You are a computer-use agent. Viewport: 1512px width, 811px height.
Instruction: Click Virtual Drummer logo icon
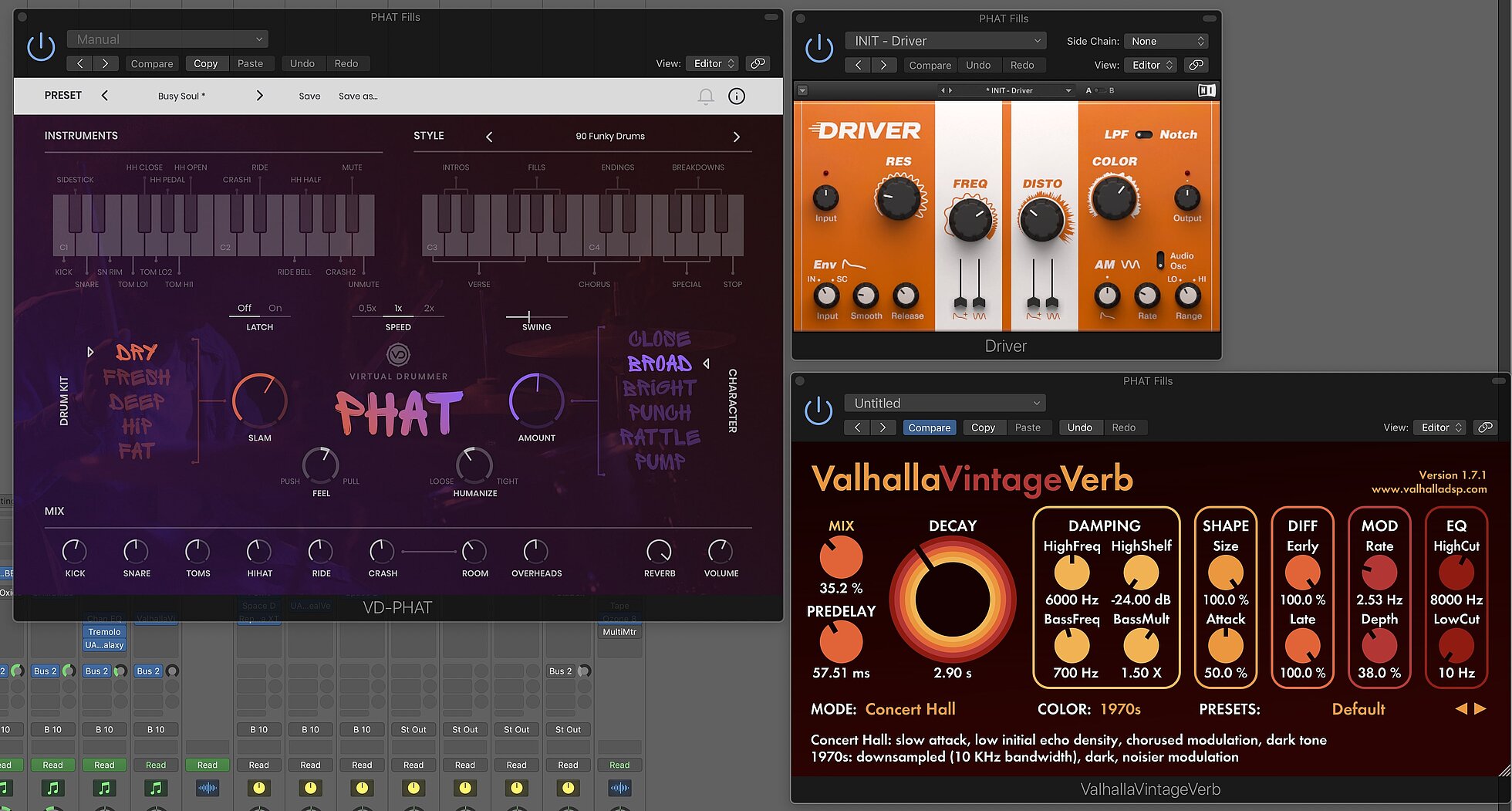point(398,355)
